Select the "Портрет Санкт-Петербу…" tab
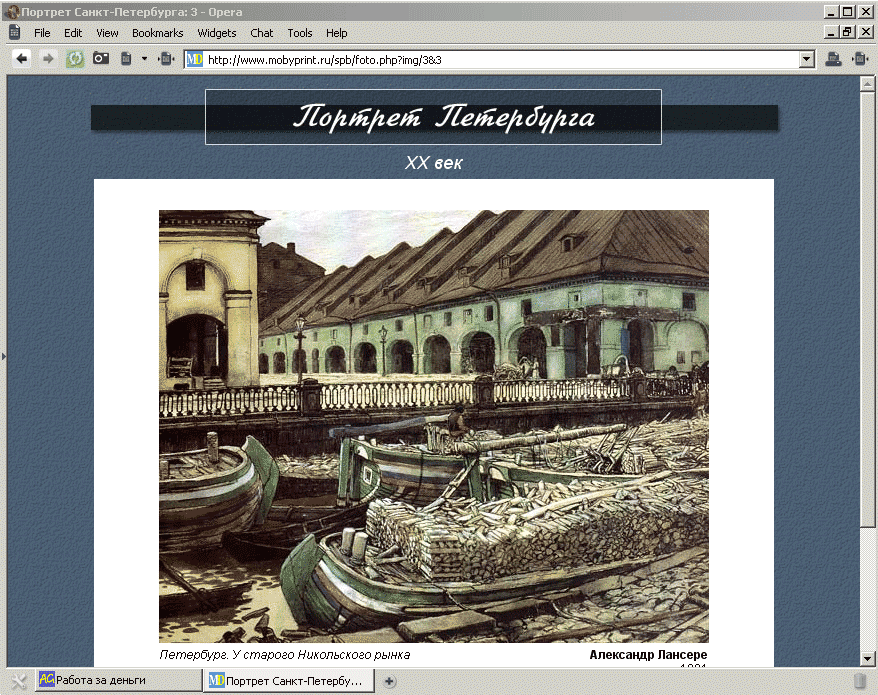The image size is (878, 695). coord(288,680)
